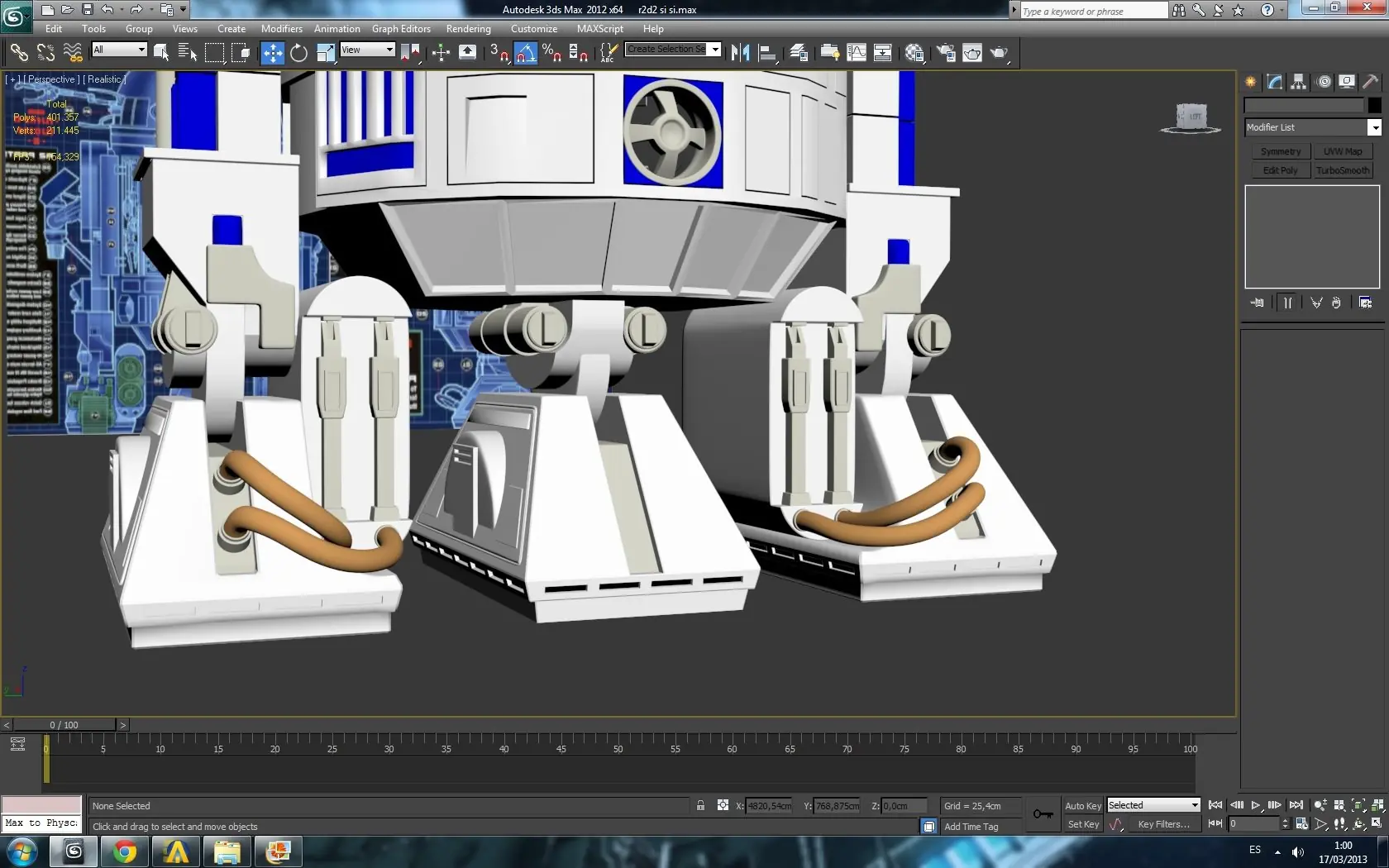
Task: Click the Windows Start button
Action: (22, 851)
